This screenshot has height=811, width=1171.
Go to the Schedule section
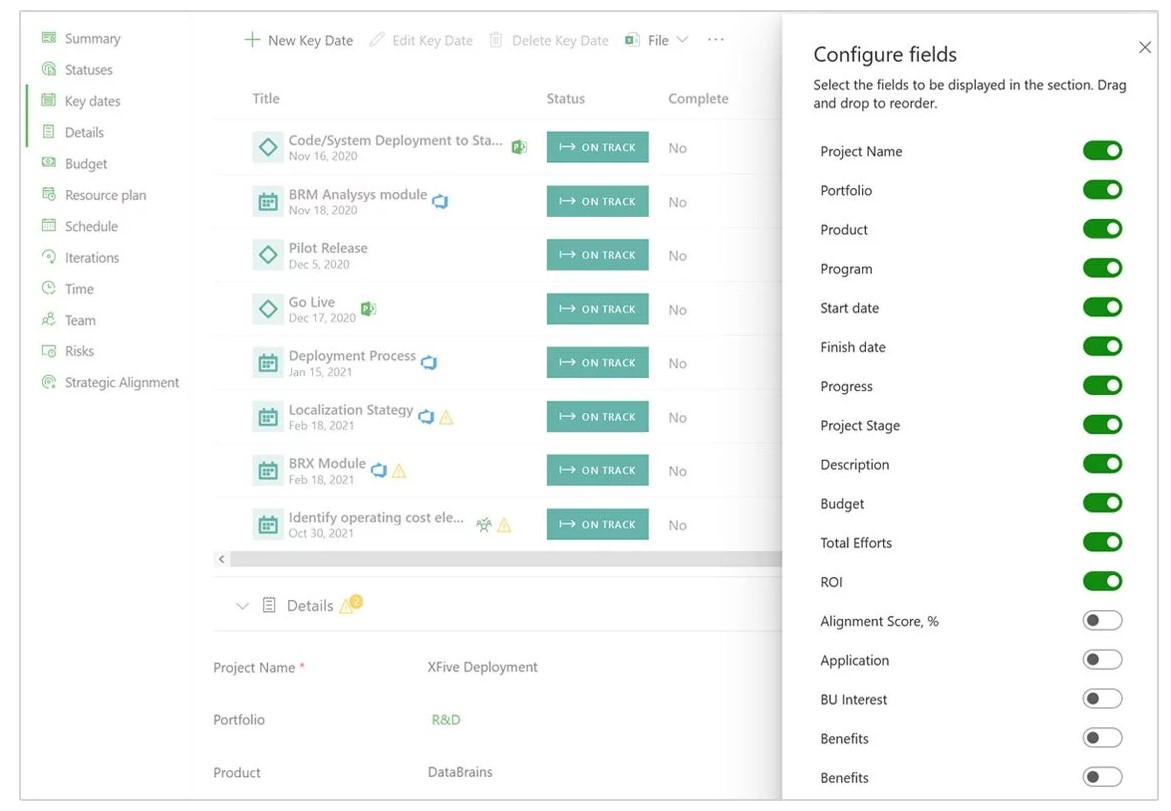(x=91, y=226)
